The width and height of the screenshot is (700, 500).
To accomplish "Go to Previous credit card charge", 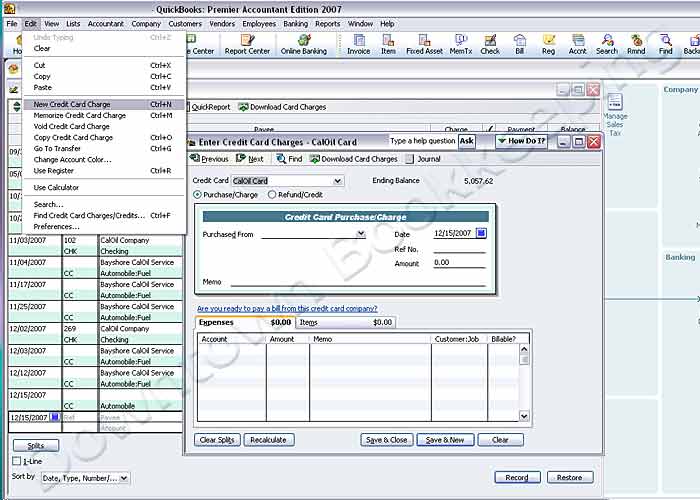I will coord(209,159).
